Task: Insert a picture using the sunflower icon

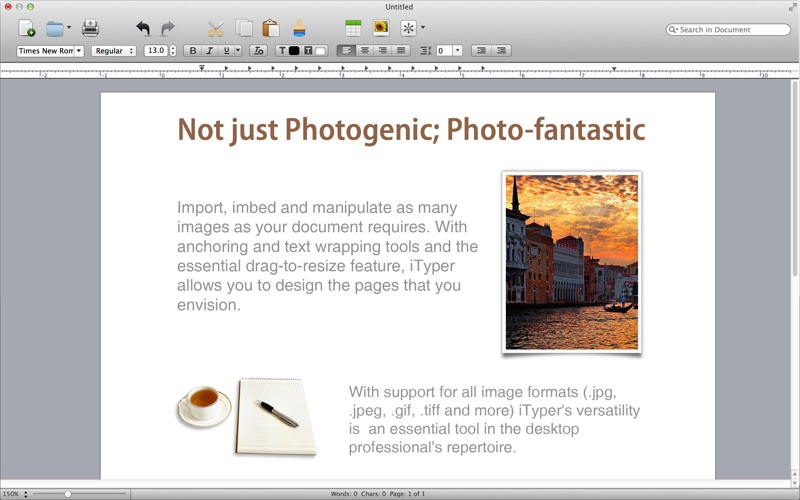Action: click(x=380, y=28)
